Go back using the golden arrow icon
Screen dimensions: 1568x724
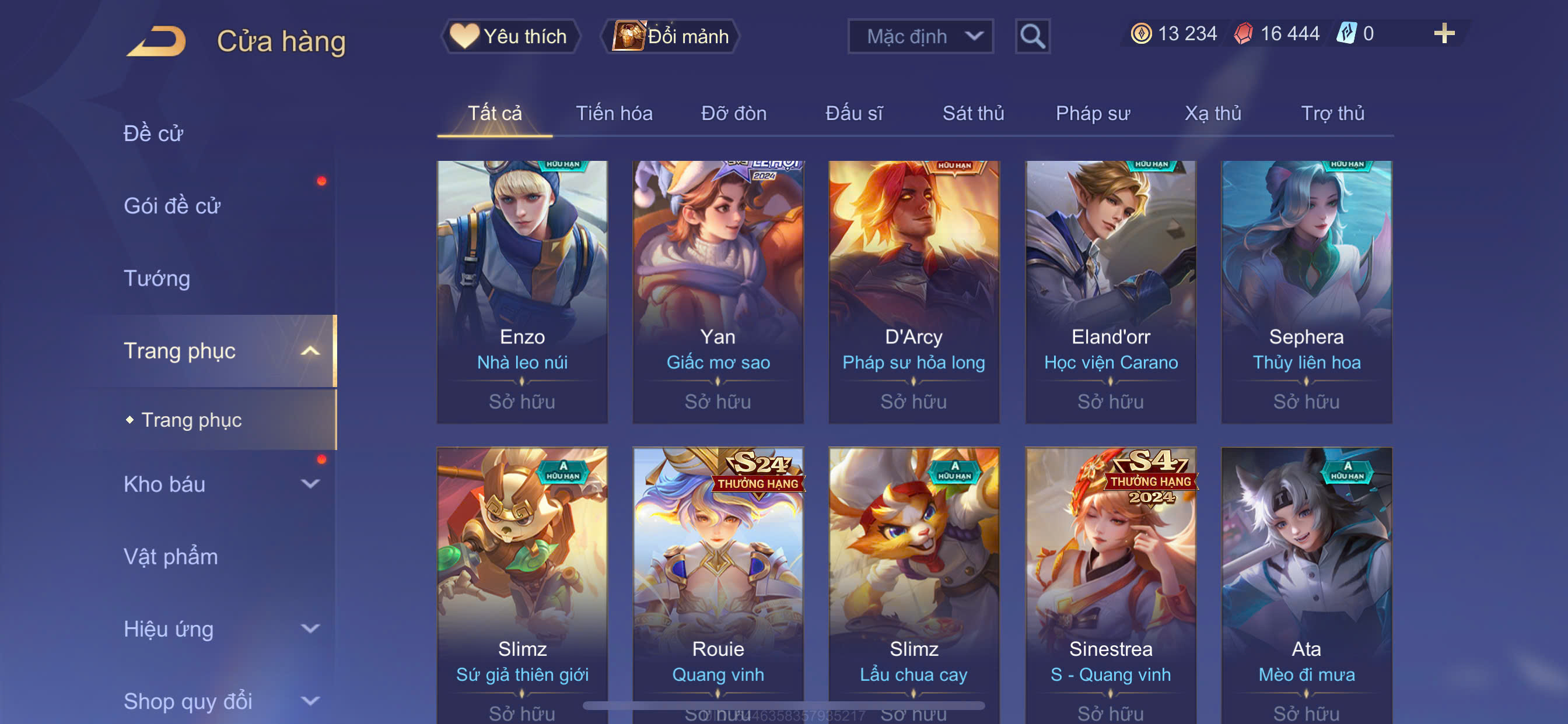click(156, 41)
